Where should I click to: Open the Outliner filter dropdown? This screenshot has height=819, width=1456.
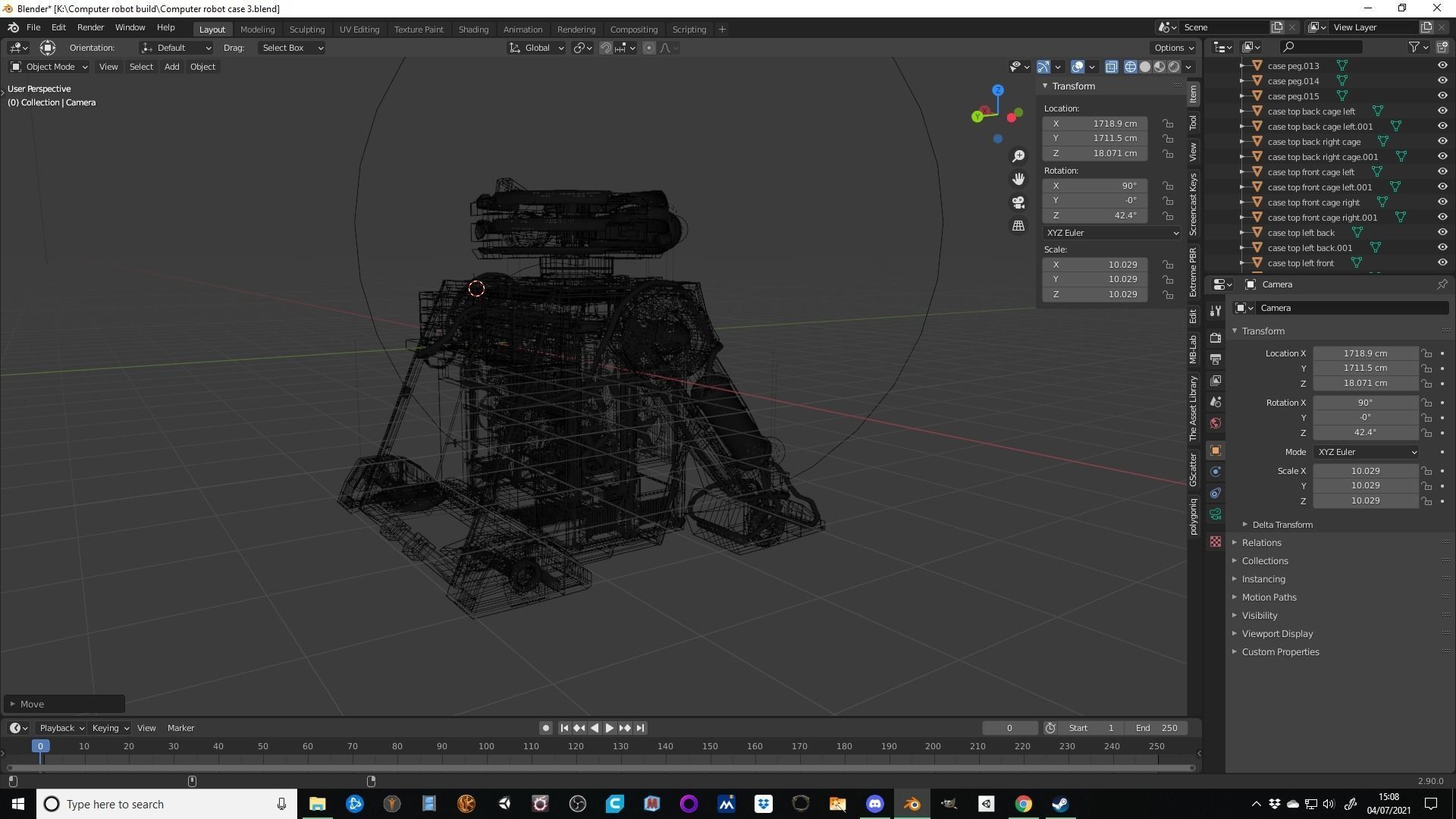point(1418,47)
